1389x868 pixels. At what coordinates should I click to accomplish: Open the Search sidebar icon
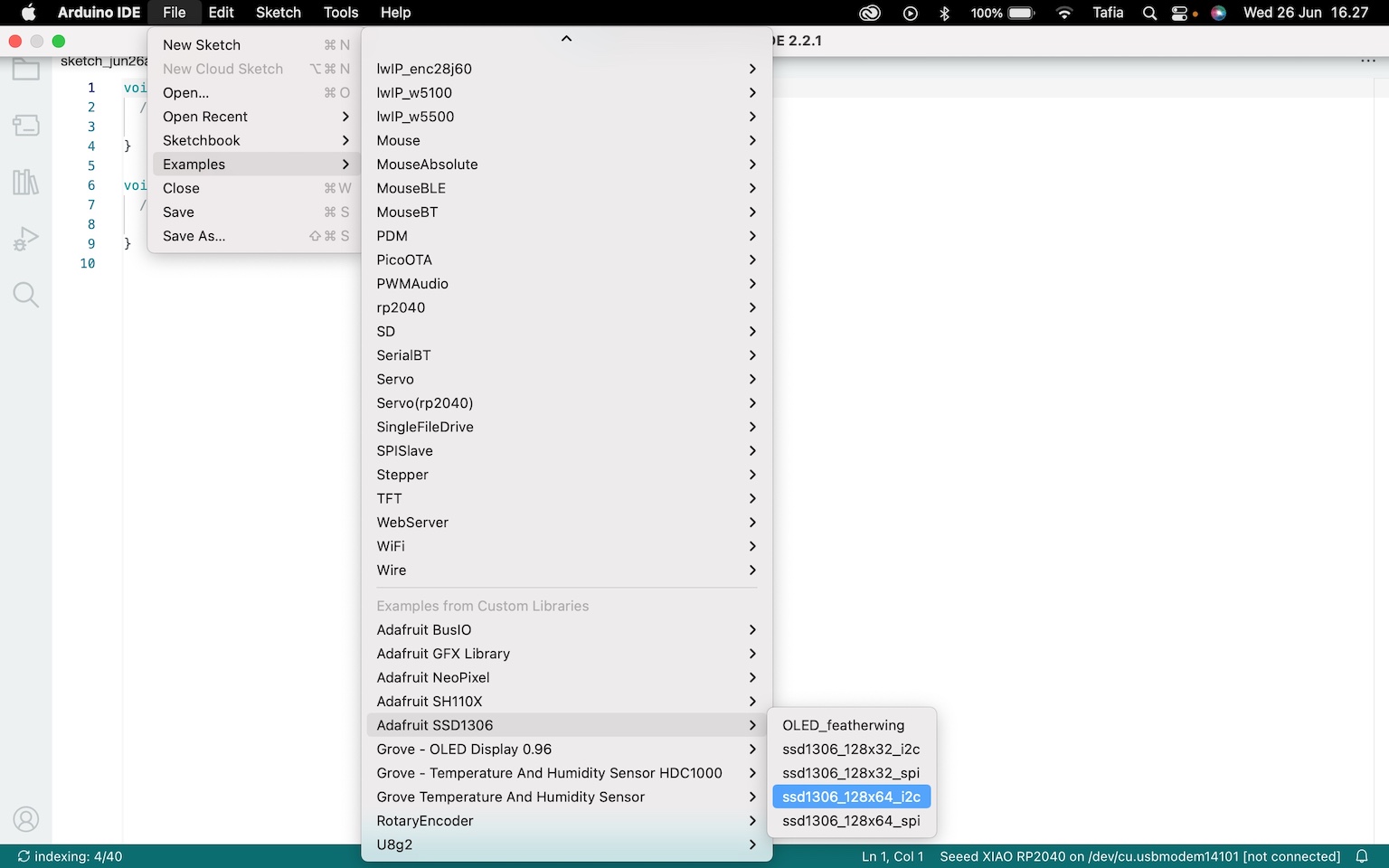click(25, 295)
